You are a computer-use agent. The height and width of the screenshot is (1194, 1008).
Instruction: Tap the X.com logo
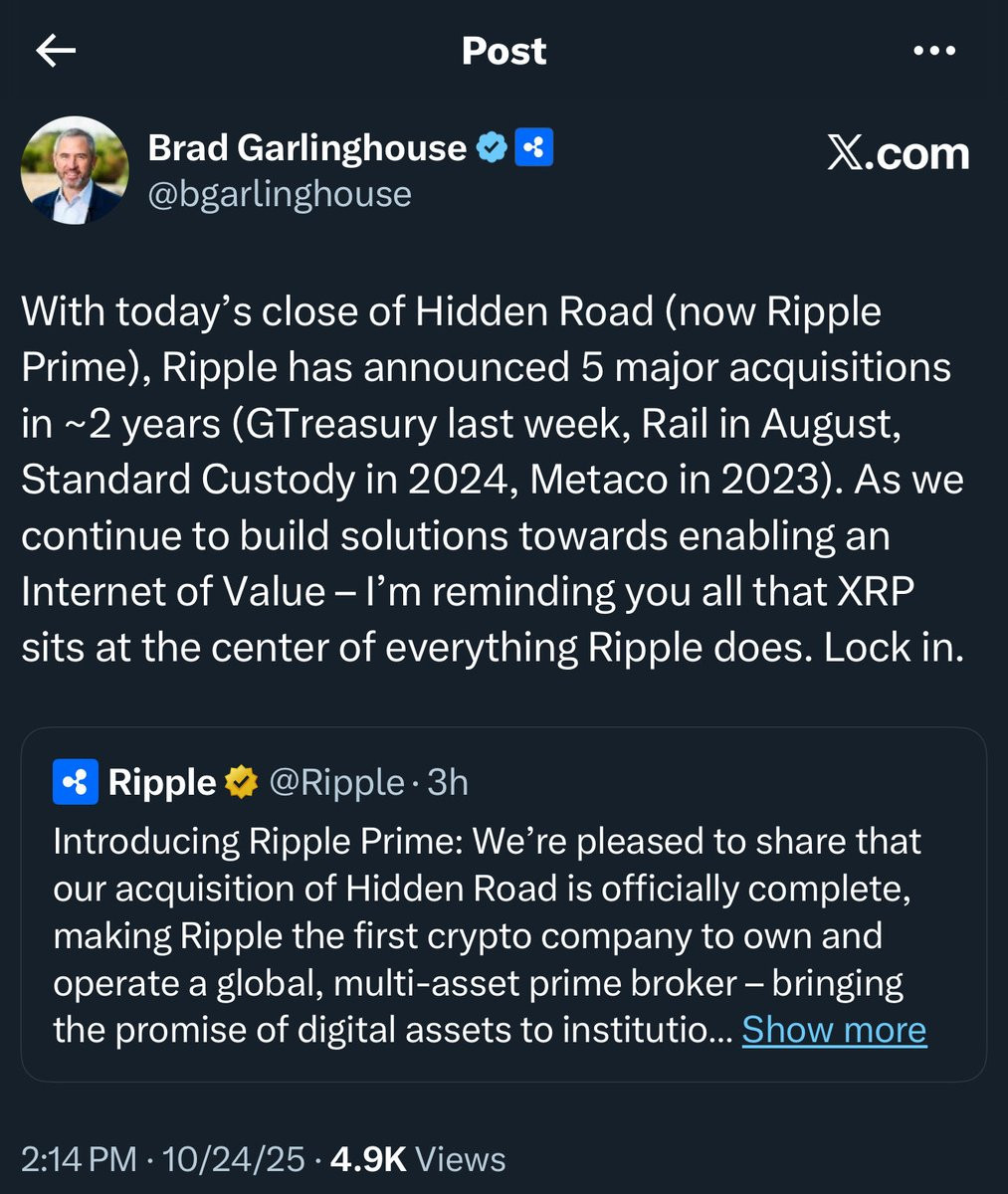[x=898, y=153]
